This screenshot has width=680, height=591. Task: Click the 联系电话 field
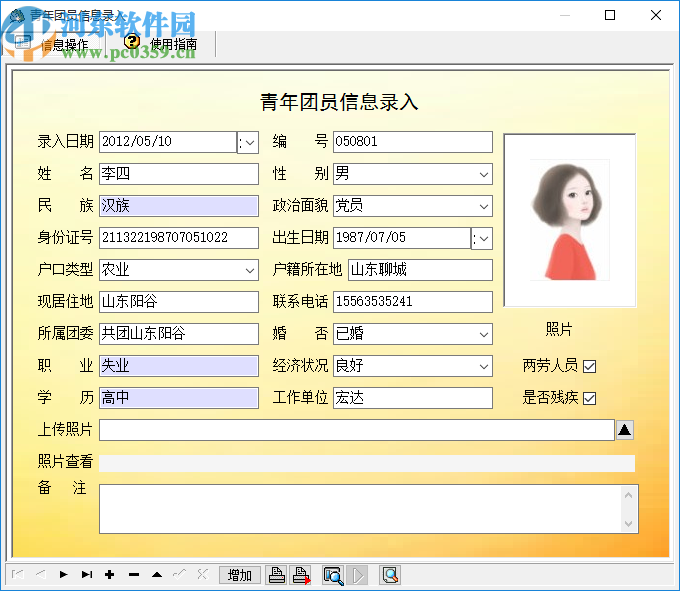coord(413,302)
